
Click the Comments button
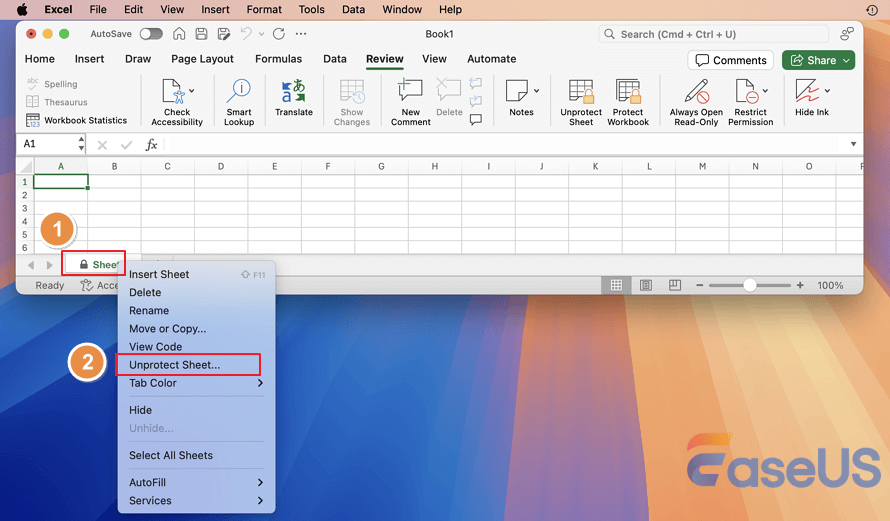pos(730,60)
